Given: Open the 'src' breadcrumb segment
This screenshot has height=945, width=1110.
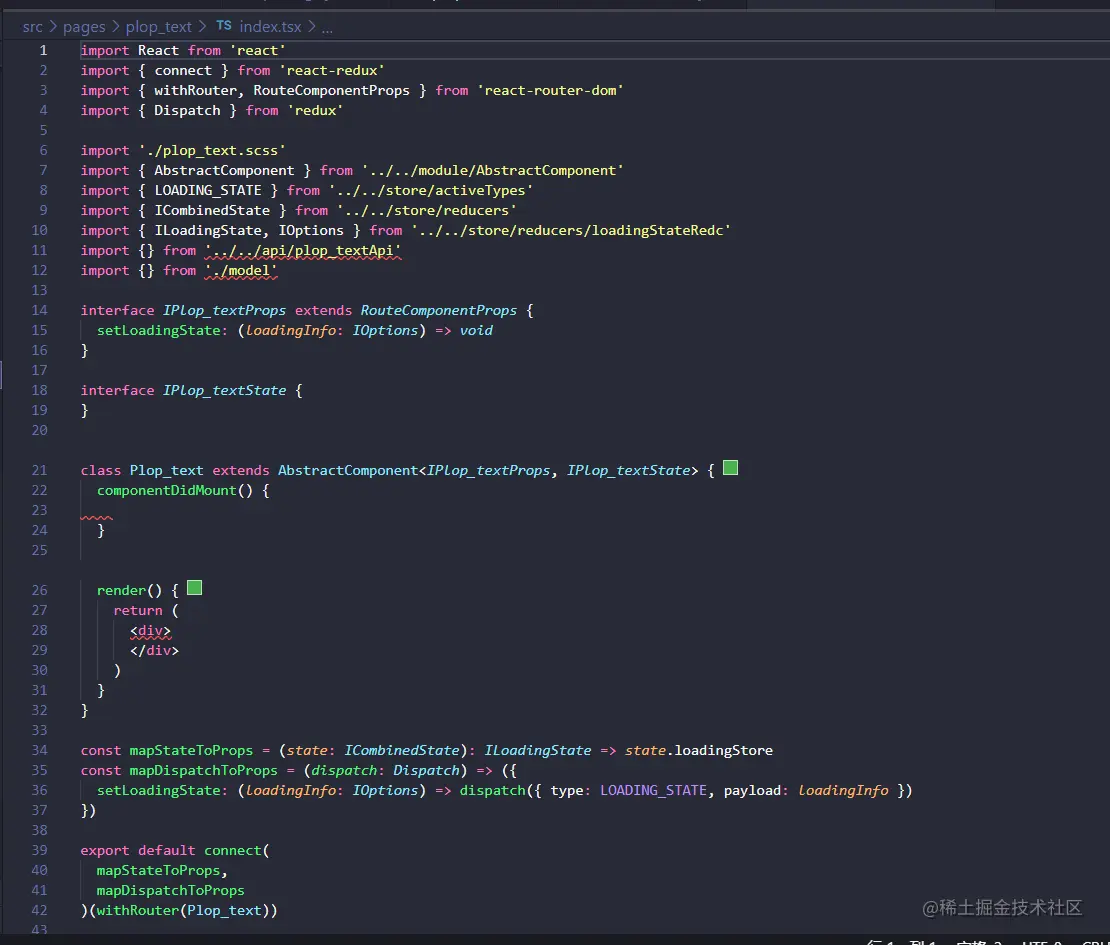Looking at the screenshot, I should pyautogui.click(x=33, y=27).
